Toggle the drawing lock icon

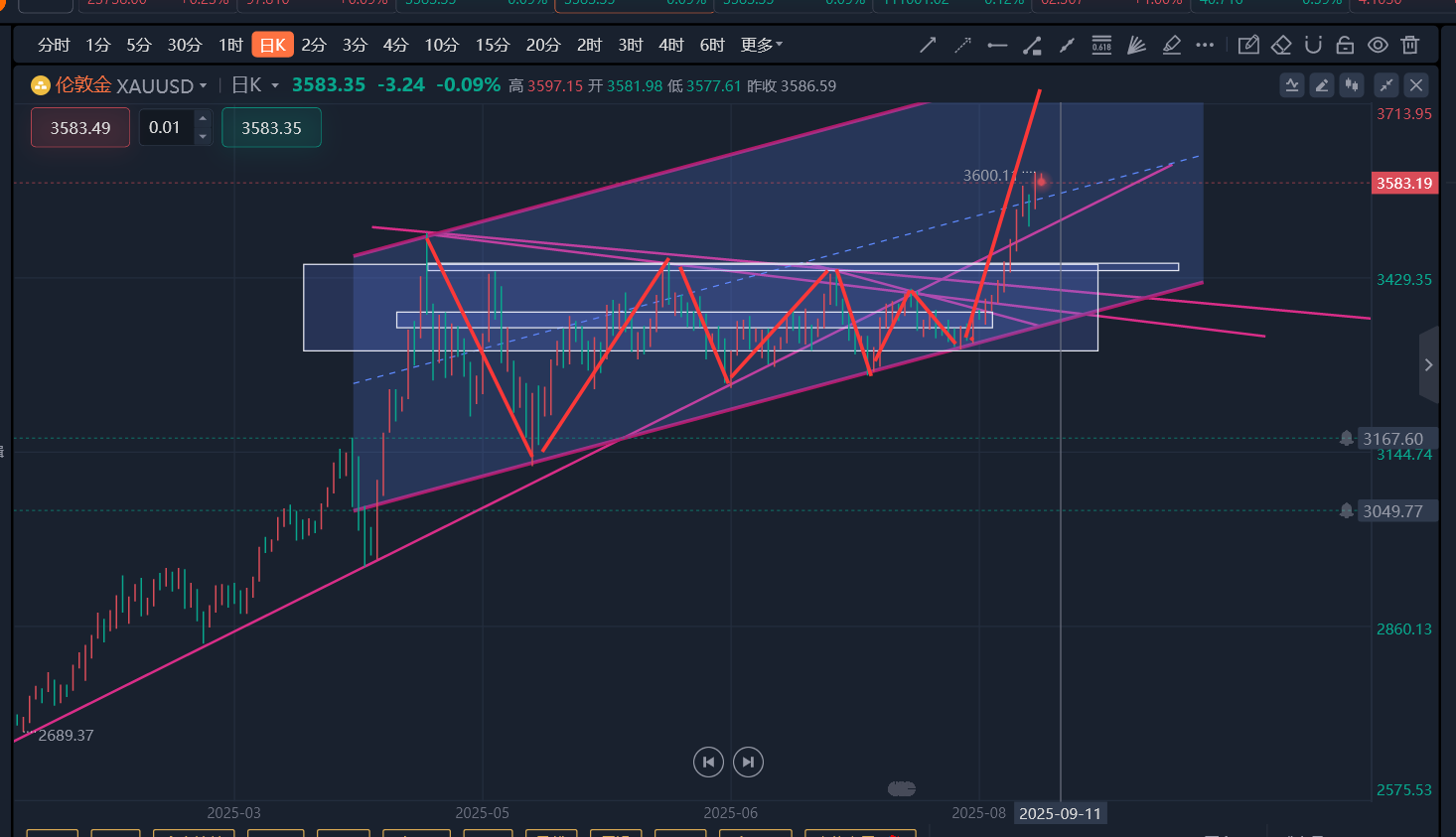(x=1345, y=45)
